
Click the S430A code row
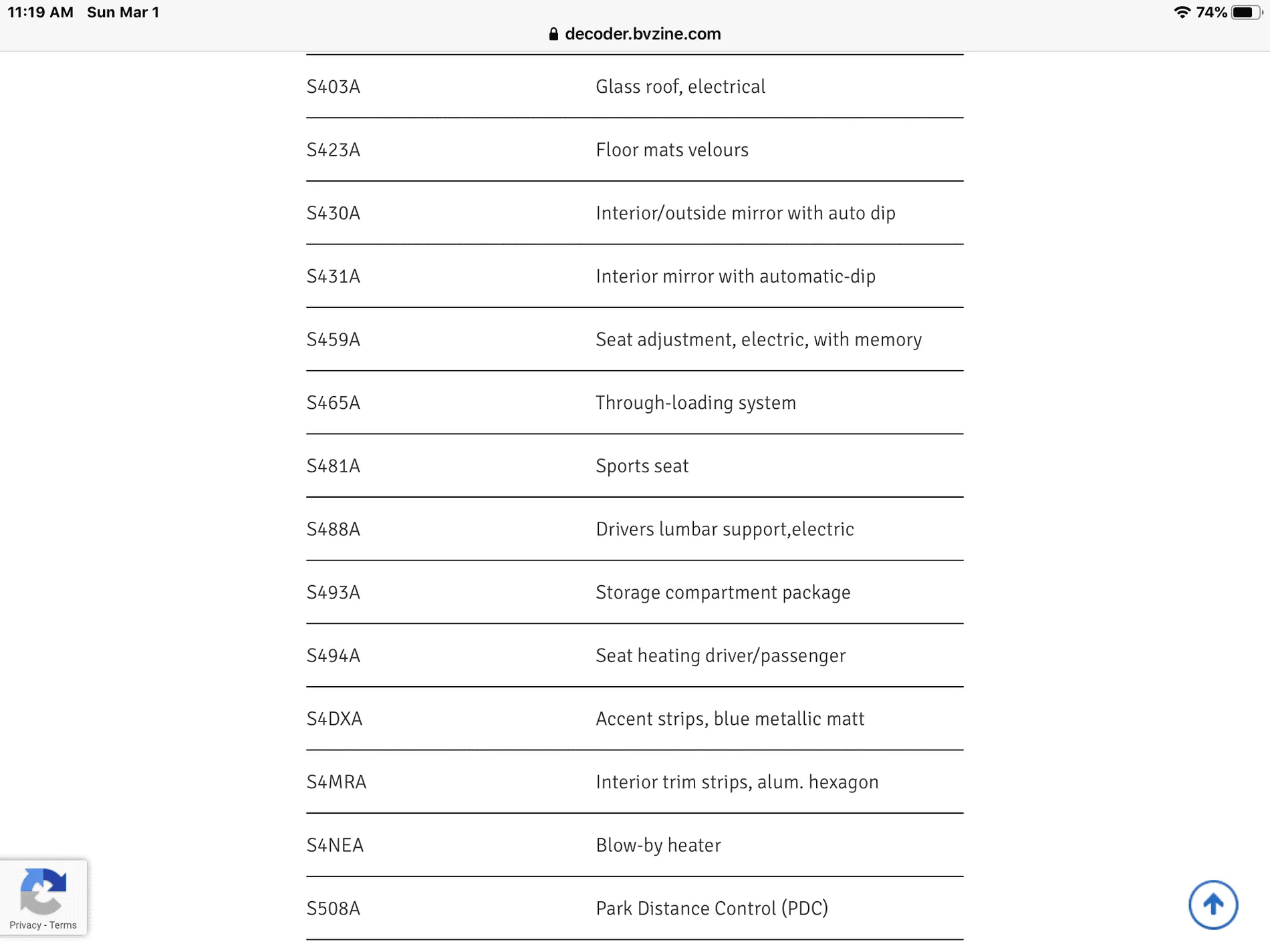[x=635, y=213]
